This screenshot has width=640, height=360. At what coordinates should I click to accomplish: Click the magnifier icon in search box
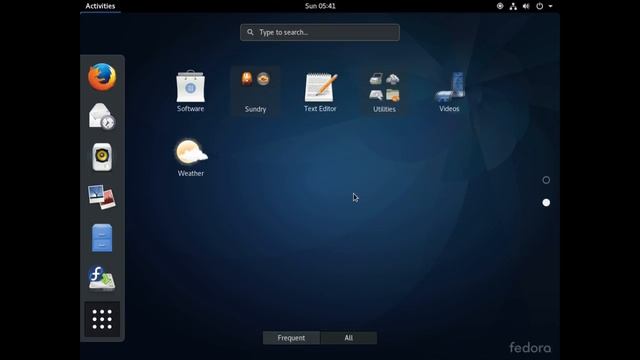[x=250, y=32]
